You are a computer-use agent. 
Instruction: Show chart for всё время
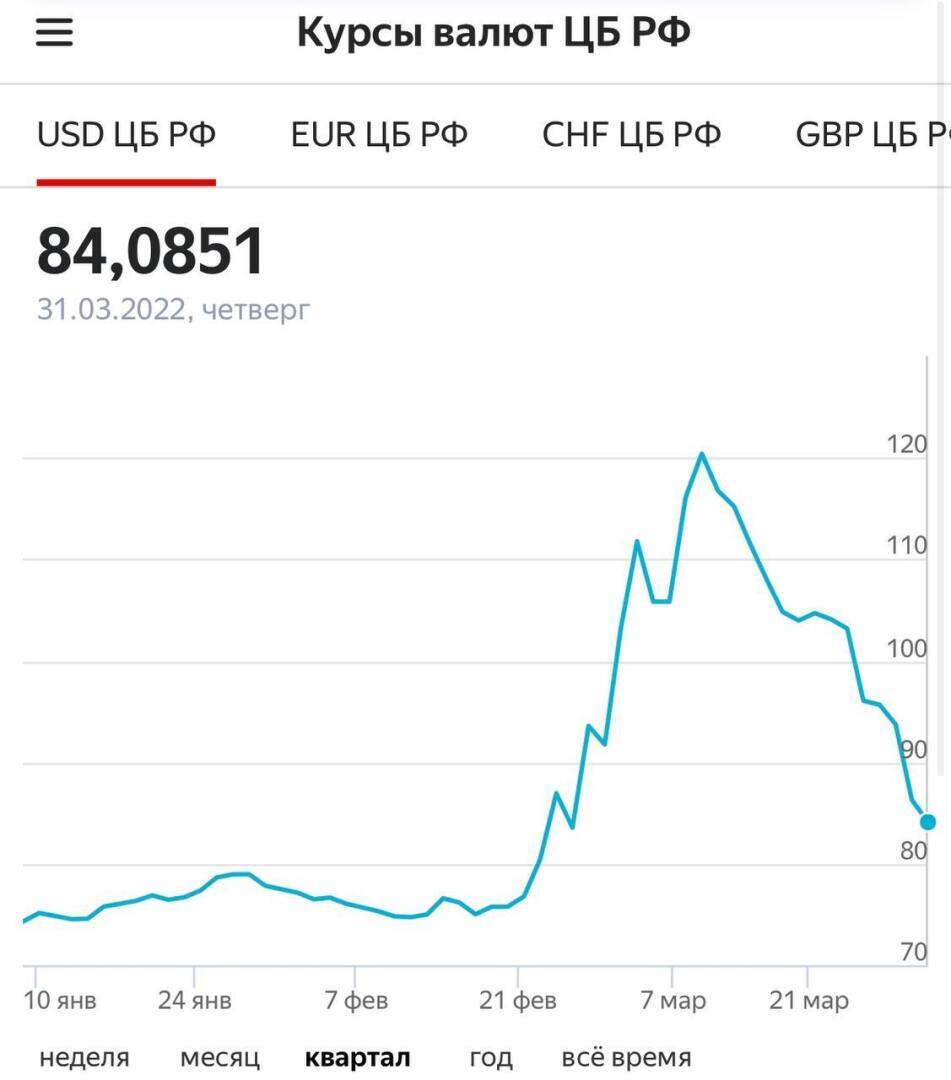(626, 1057)
